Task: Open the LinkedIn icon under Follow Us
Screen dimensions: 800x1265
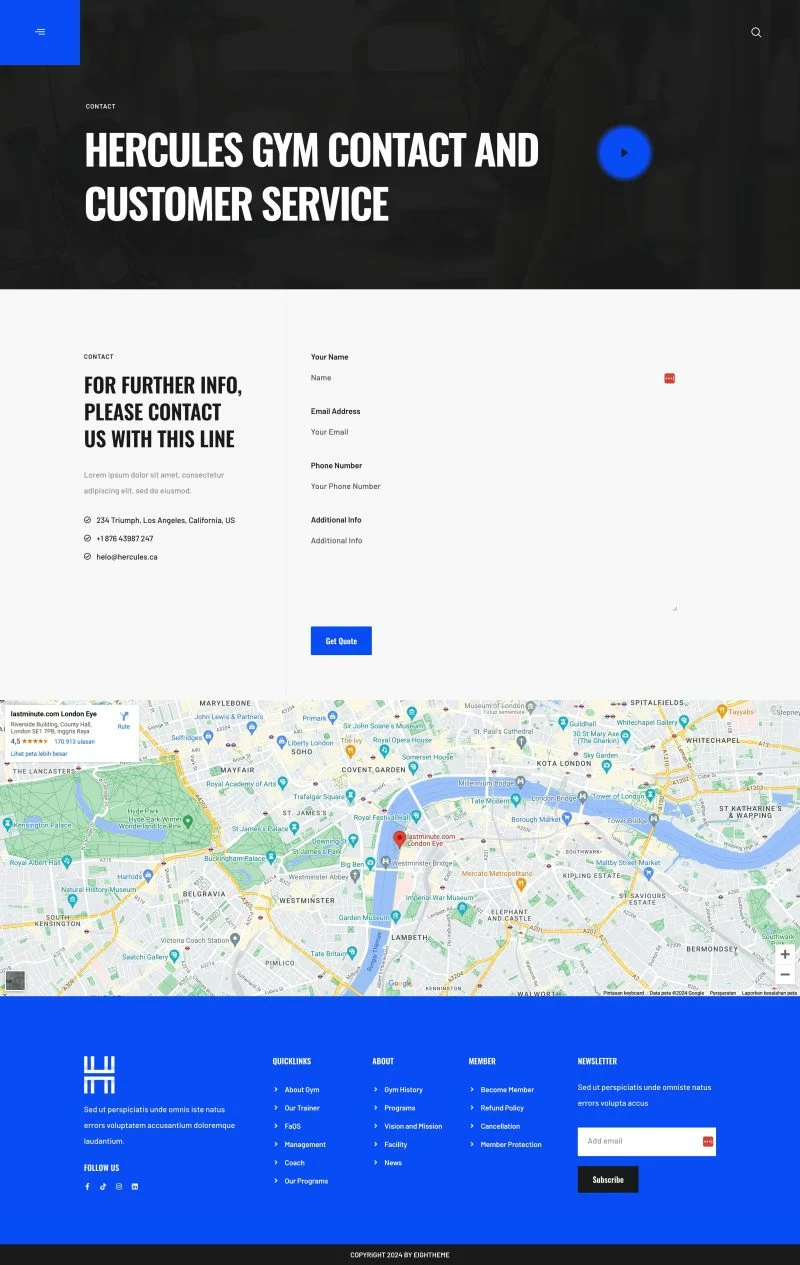Action: [135, 1186]
